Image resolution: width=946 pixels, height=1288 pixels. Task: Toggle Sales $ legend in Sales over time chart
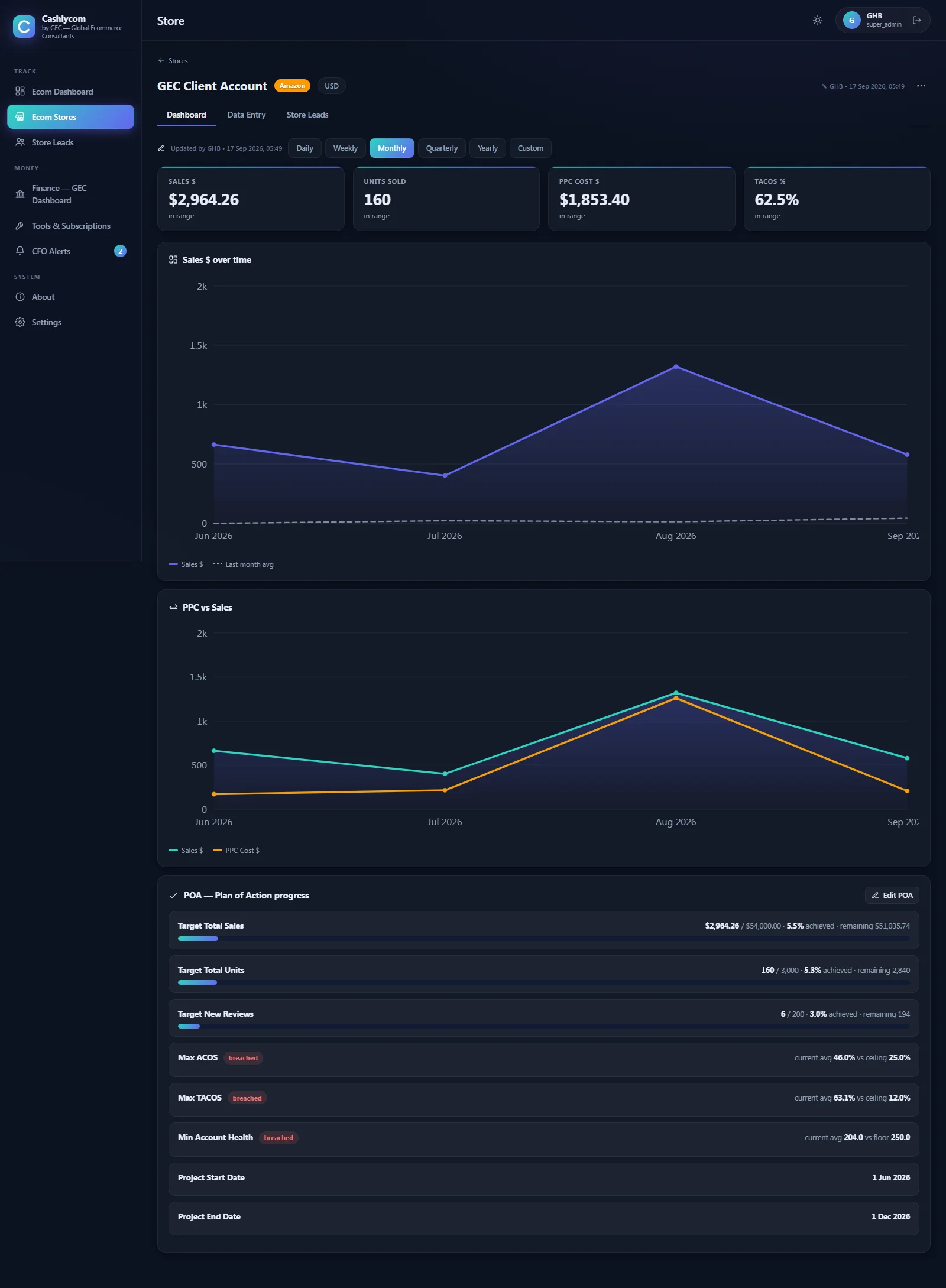click(186, 564)
